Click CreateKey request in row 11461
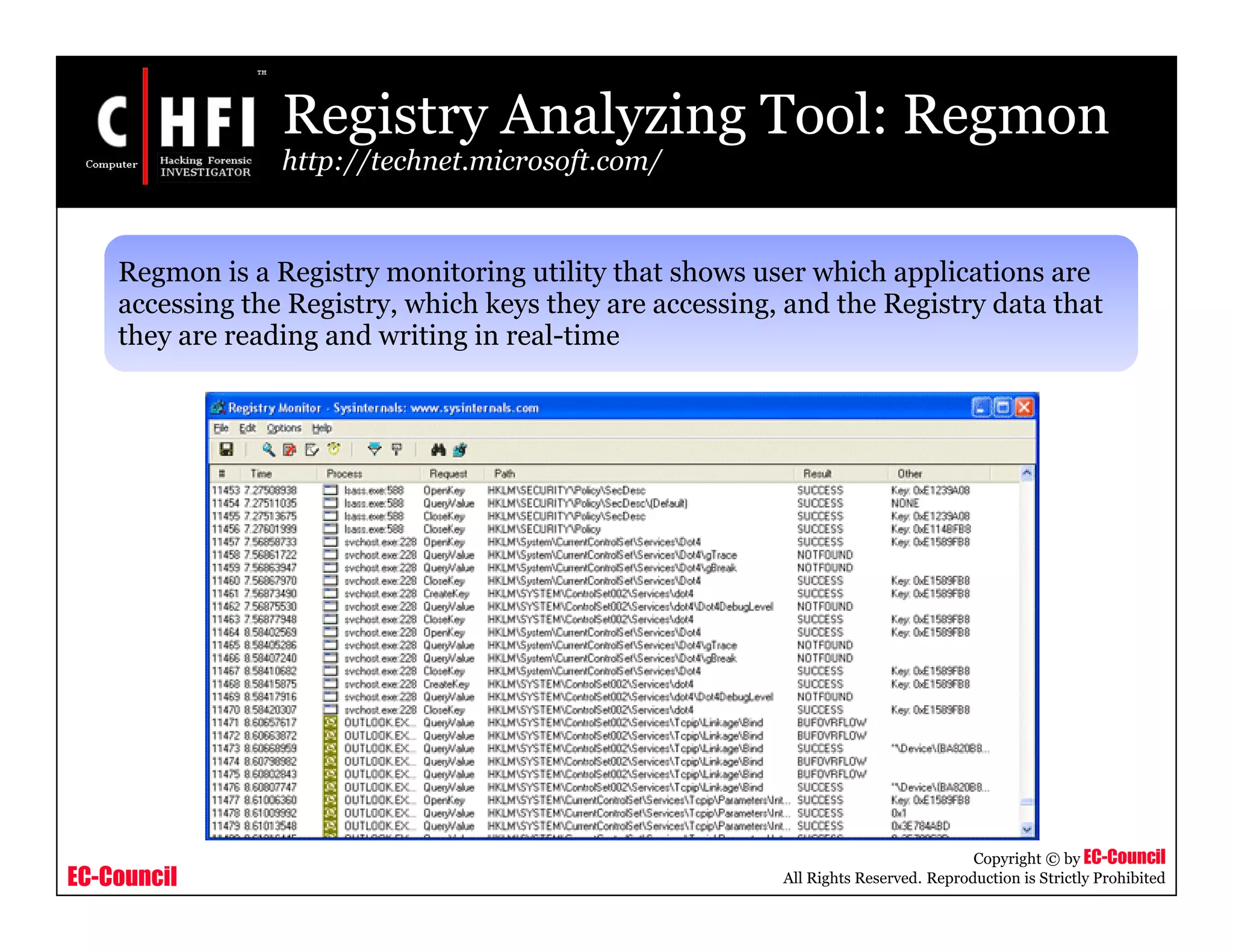Image resolution: width=1233 pixels, height=952 pixels. point(446,593)
